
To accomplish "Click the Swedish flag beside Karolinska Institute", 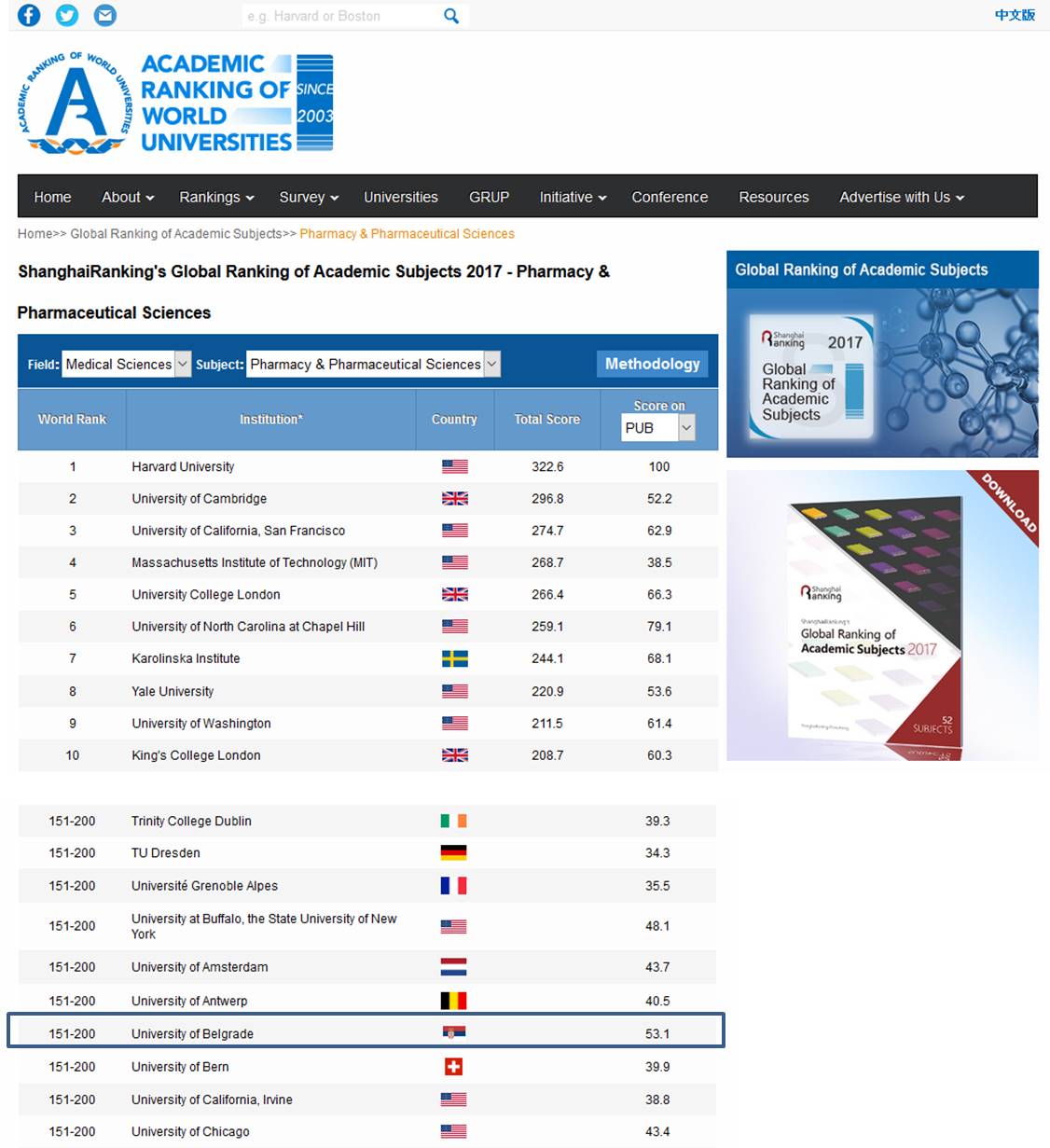I will pyautogui.click(x=455, y=658).
